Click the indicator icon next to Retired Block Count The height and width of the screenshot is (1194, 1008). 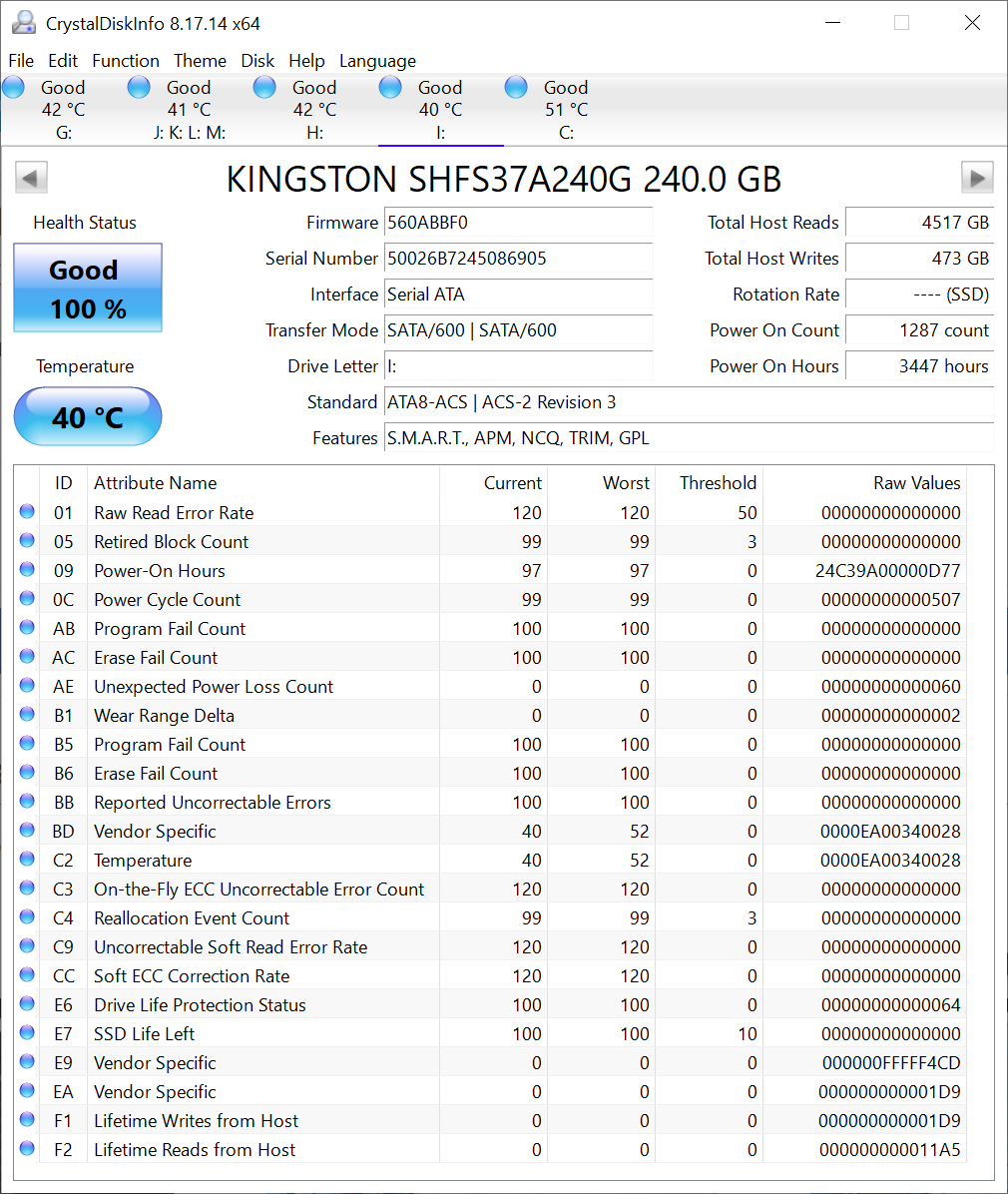tap(27, 541)
